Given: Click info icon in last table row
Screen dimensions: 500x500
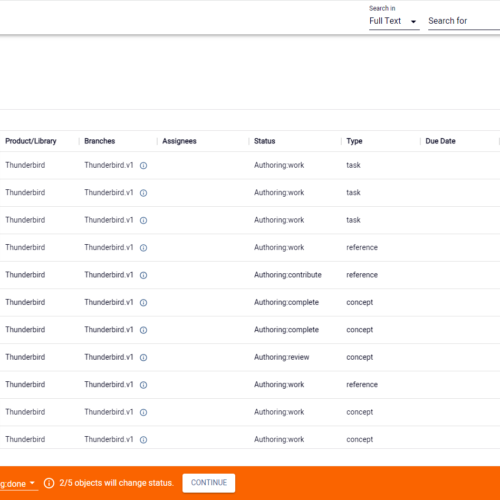Looking at the screenshot, I should click(143, 440).
